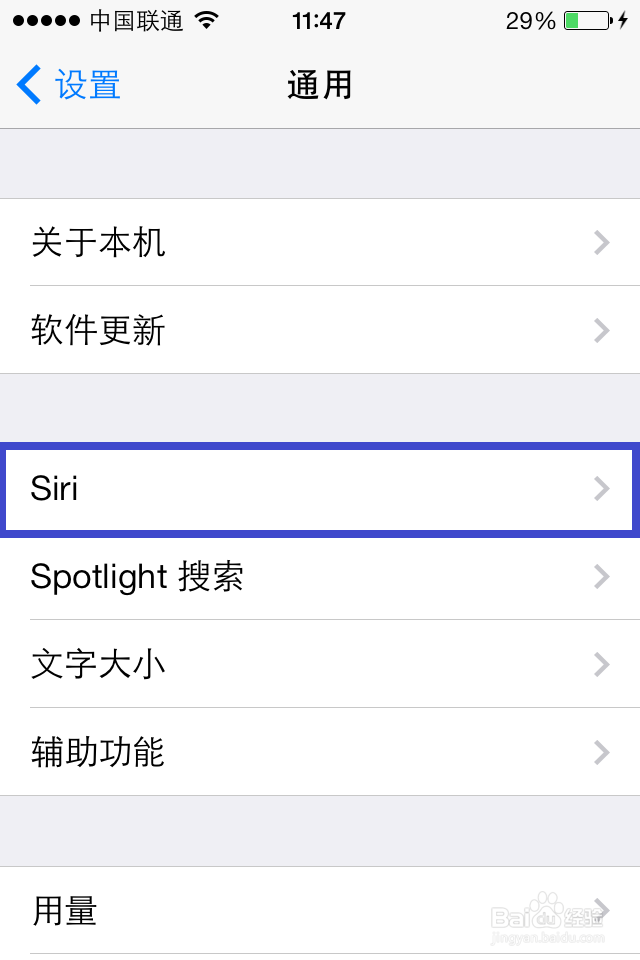Tap the chevron next to 软件更新
Image resolution: width=640 pixels, height=960 pixels.
601,330
